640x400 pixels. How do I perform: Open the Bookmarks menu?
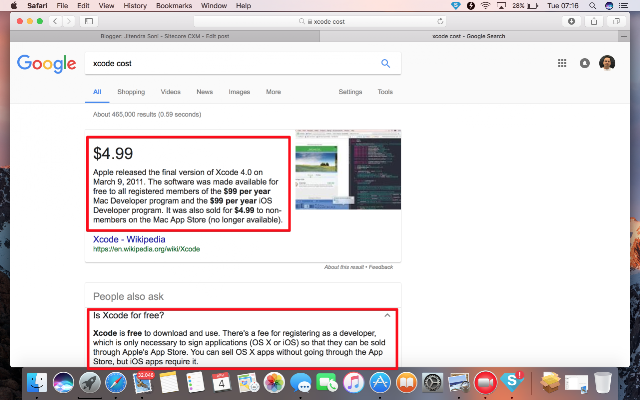[174, 6]
